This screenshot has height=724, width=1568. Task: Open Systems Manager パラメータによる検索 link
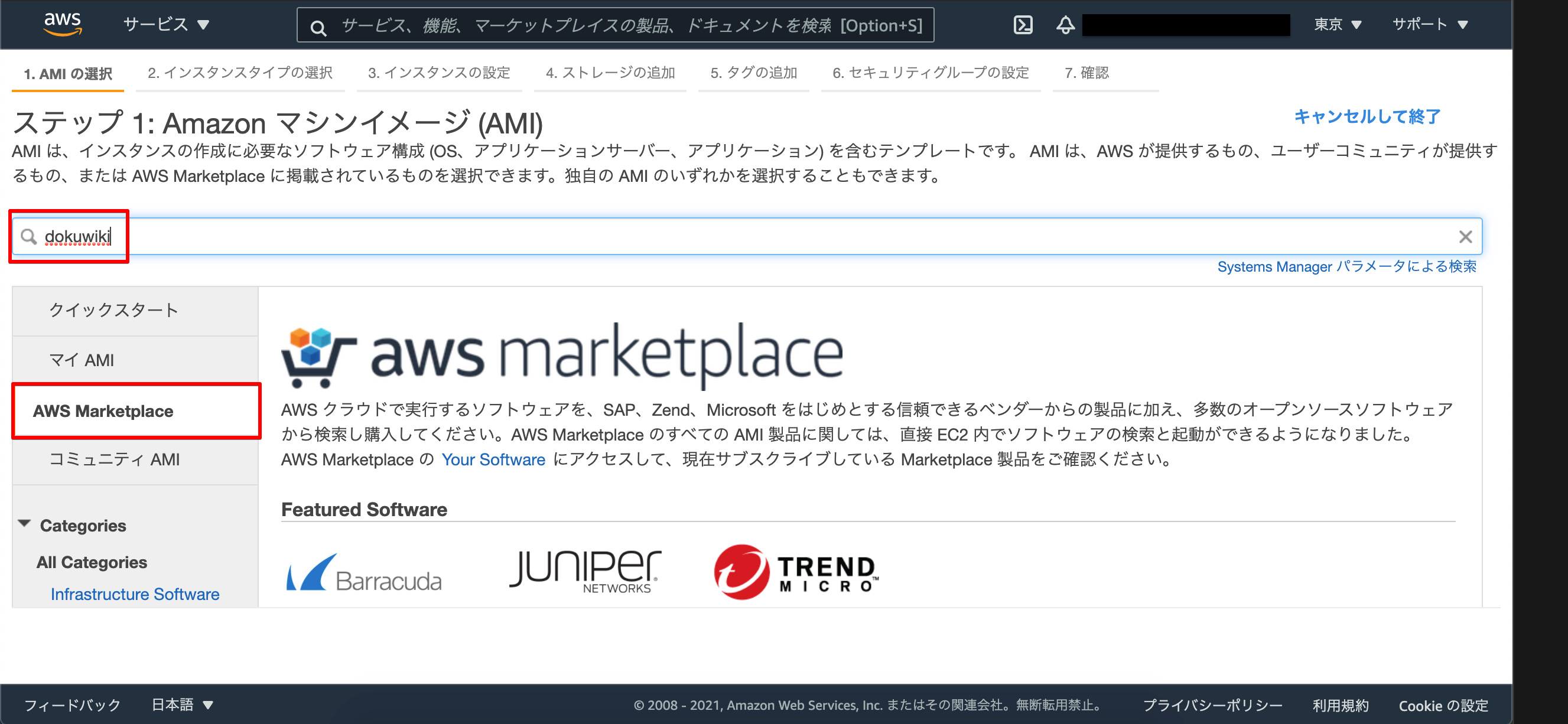1346,266
